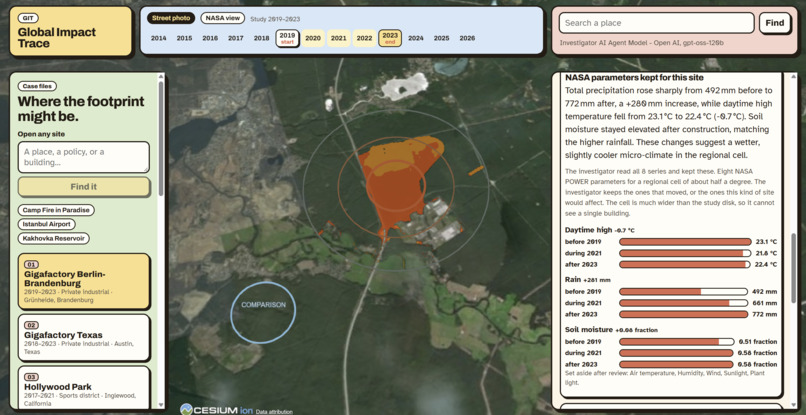Choose the Istanbul Airport suggestion

pos(47,224)
